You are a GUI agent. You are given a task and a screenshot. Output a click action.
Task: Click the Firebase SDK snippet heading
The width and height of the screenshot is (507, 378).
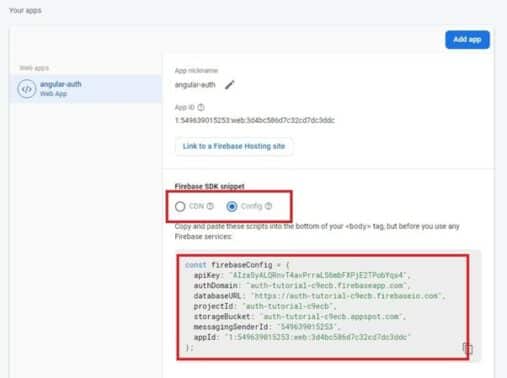click(x=209, y=186)
